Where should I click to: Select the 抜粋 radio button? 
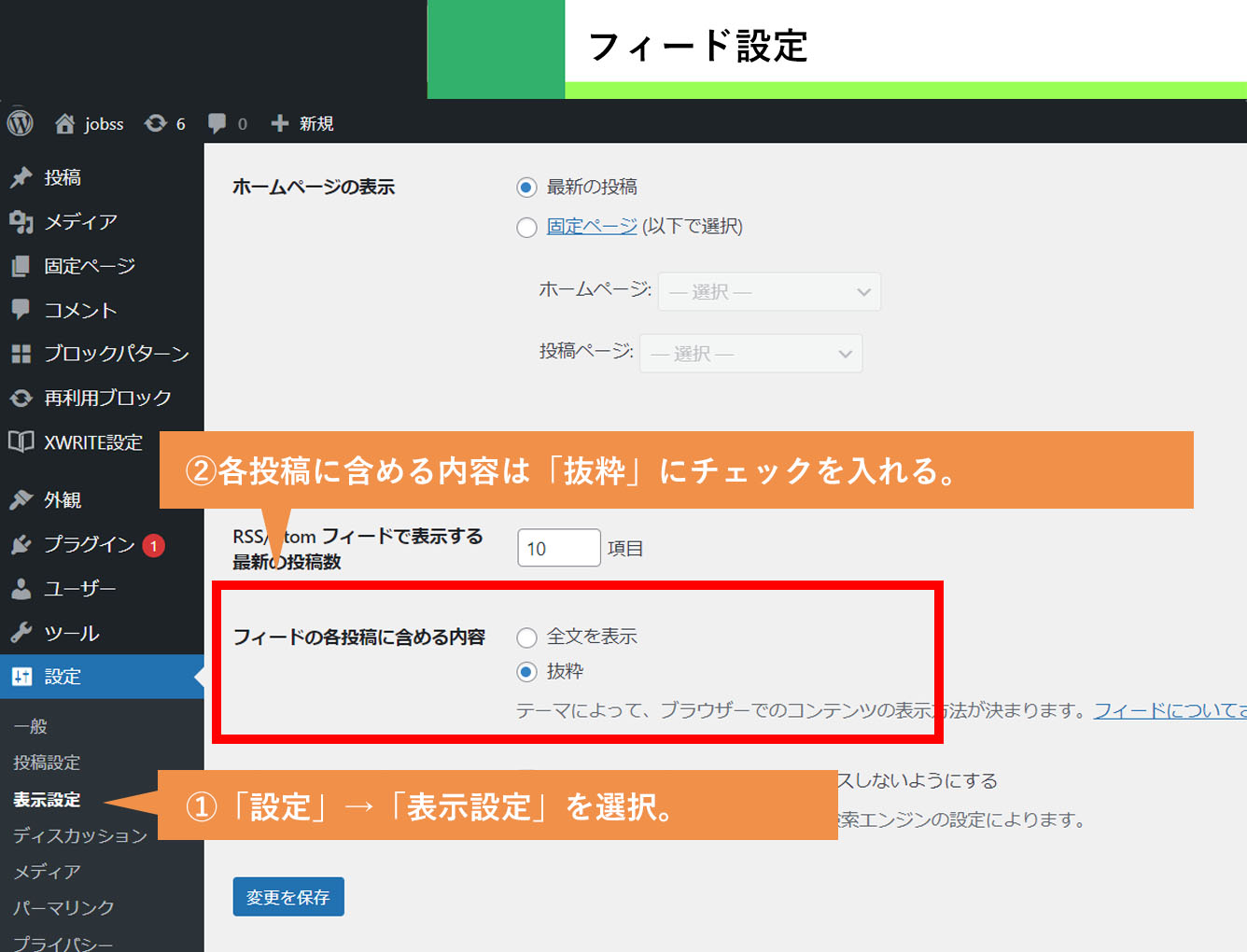click(x=526, y=672)
